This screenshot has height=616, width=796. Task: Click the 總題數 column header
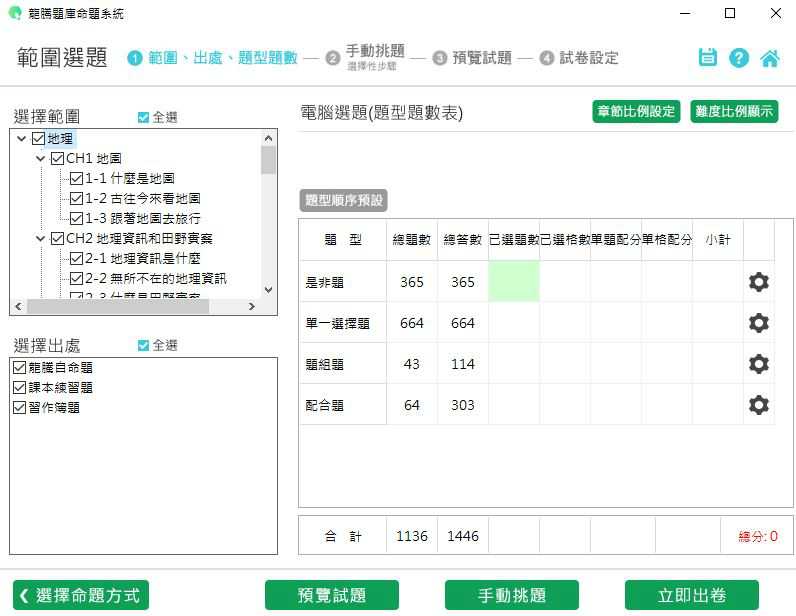[x=412, y=239]
